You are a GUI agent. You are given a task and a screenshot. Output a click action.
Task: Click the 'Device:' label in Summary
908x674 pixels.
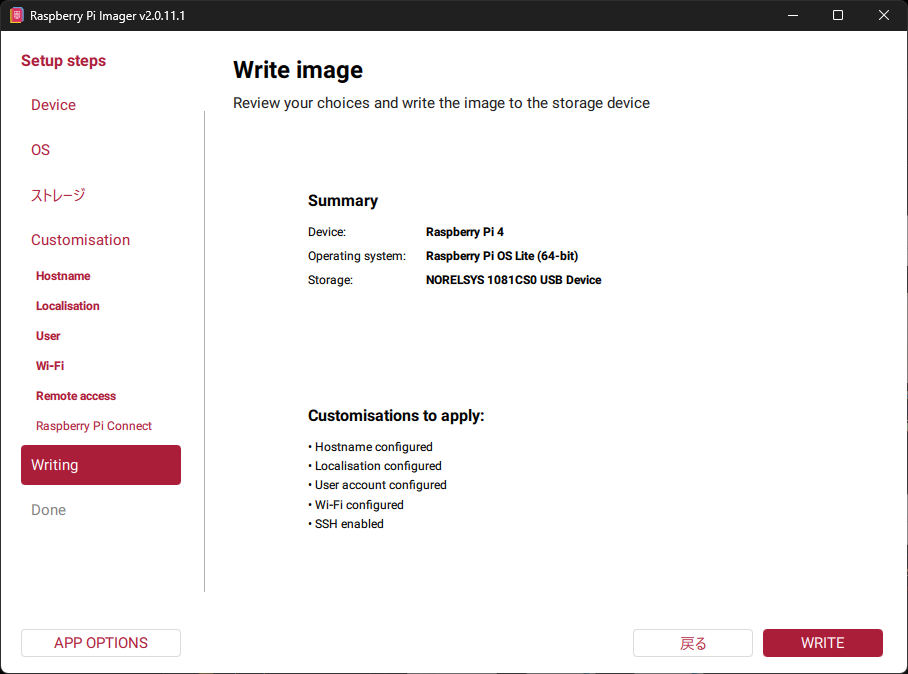327,232
